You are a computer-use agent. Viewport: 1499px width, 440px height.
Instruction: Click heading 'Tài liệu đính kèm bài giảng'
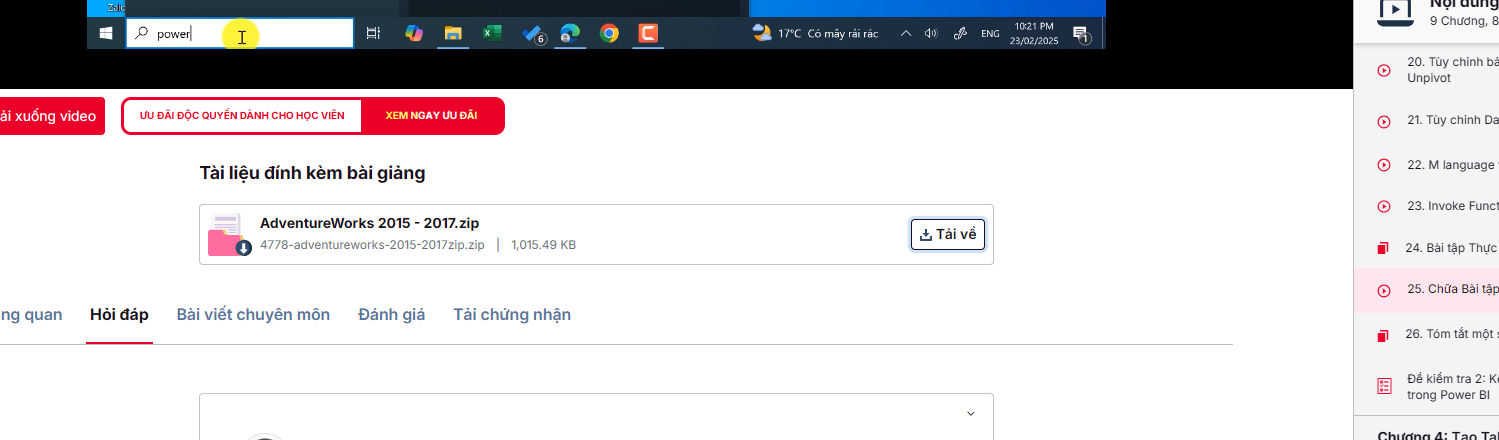pos(313,173)
